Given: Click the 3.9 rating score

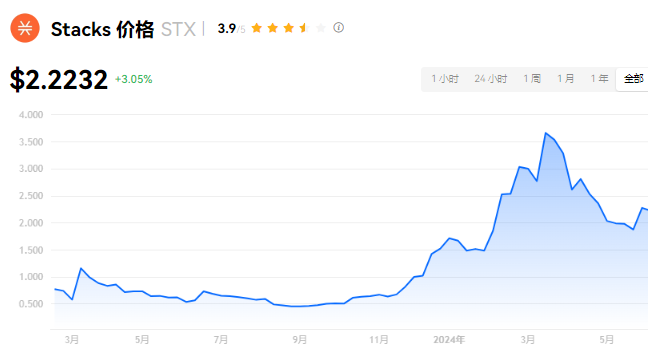Looking at the screenshot, I should coord(227,29).
